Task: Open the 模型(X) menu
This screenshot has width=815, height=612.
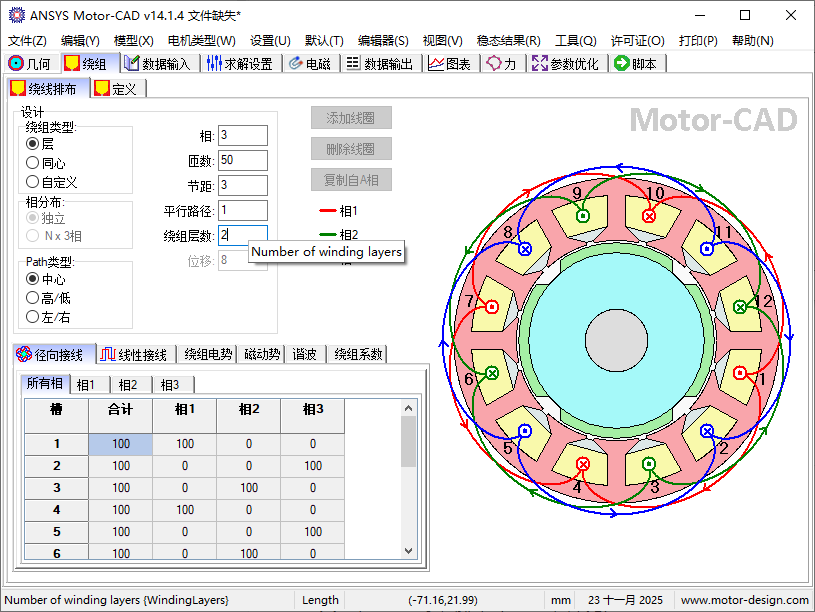Action: [134, 41]
